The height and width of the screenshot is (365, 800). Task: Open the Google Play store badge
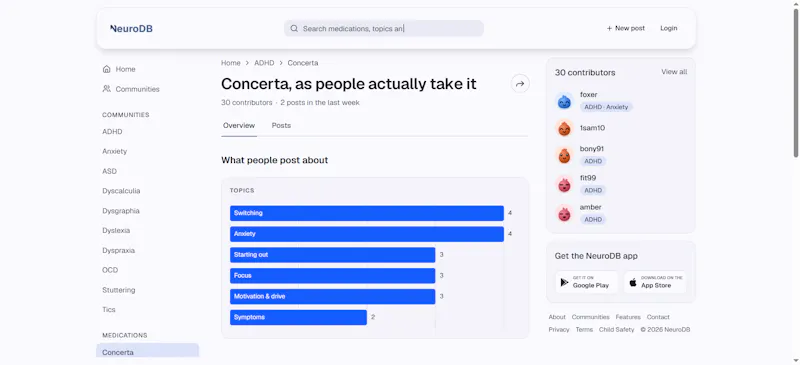coord(586,282)
